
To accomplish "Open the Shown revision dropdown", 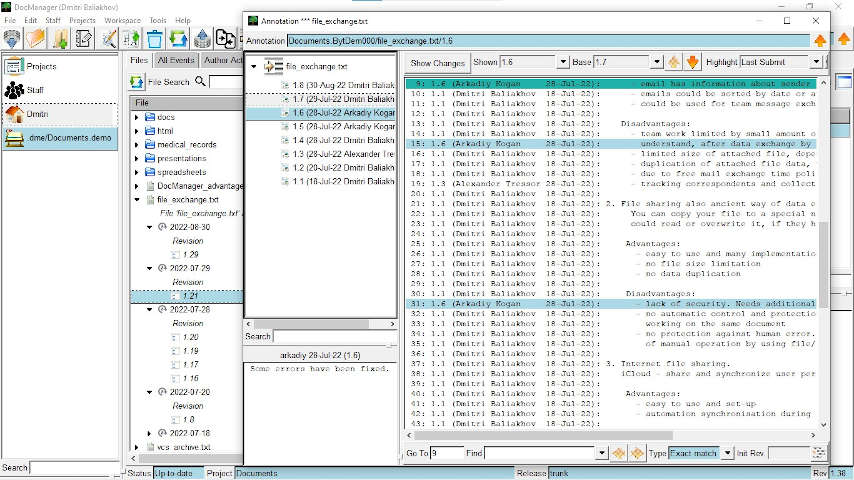I will click(x=562, y=62).
